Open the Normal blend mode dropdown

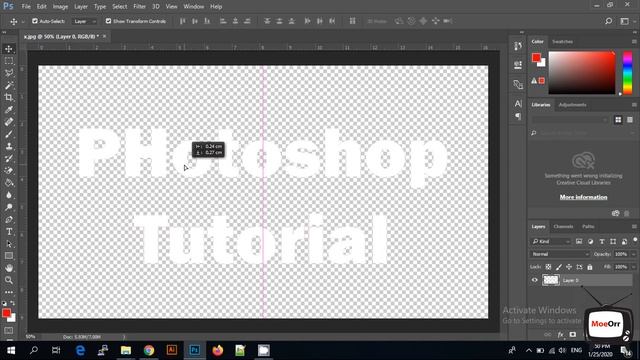click(x=560, y=254)
